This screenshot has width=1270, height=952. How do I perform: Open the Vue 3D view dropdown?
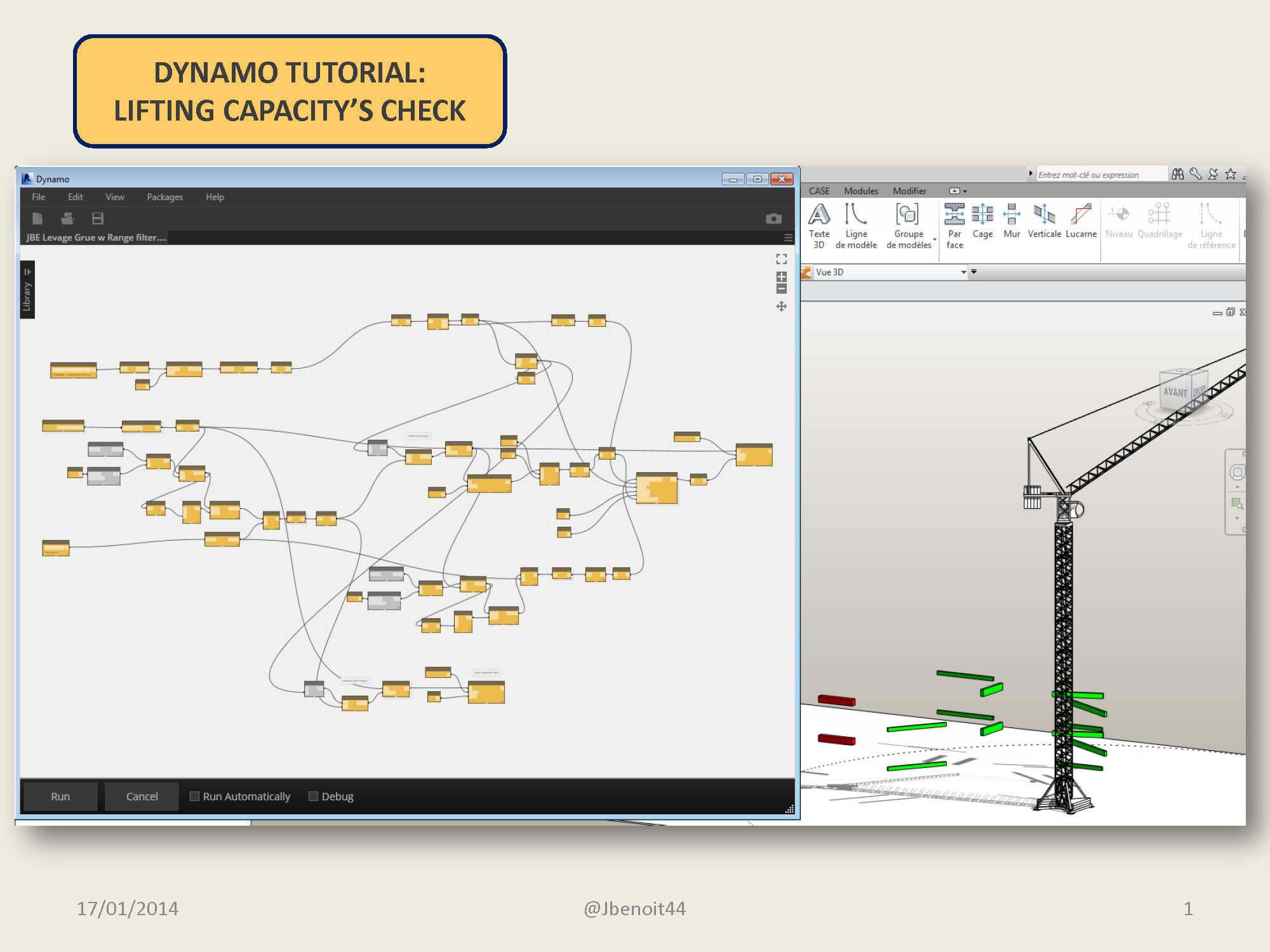pyautogui.click(x=963, y=272)
